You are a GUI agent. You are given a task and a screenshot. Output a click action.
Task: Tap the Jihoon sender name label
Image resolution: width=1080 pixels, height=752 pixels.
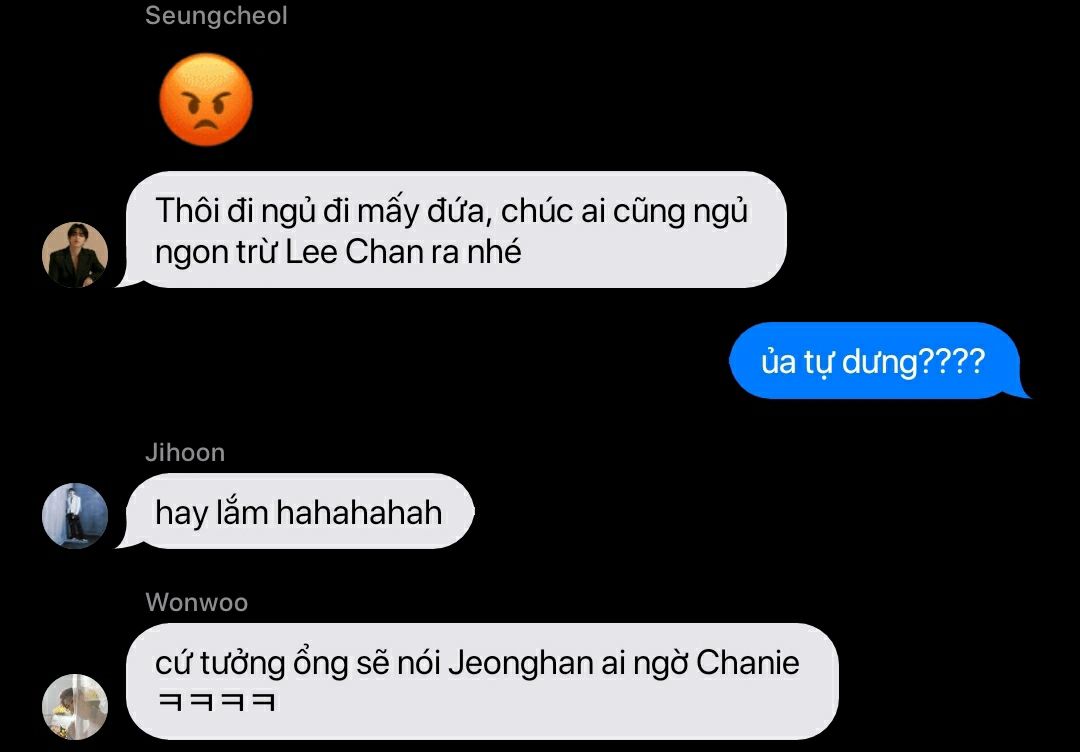click(x=185, y=452)
